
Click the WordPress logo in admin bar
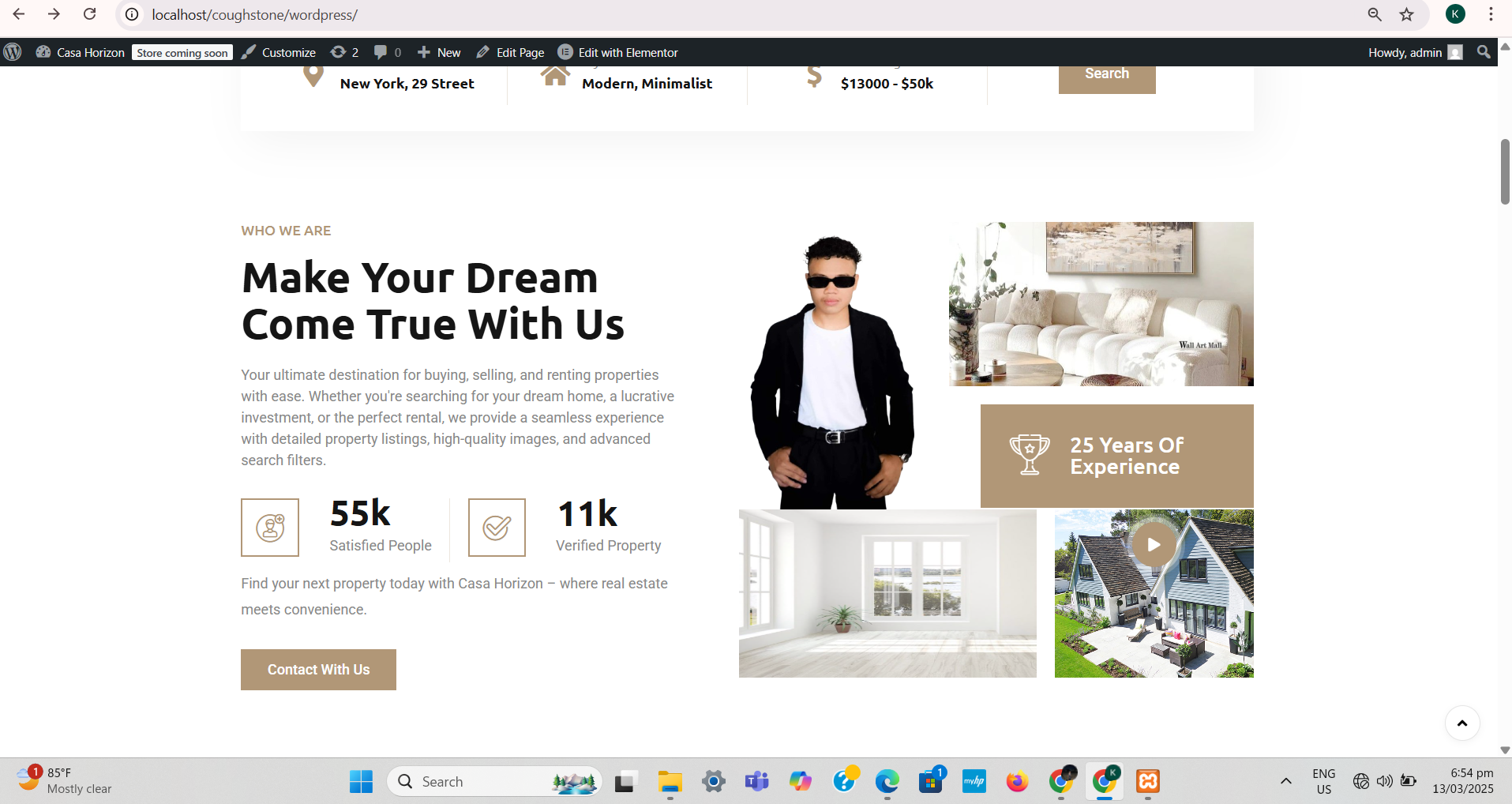(x=13, y=52)
